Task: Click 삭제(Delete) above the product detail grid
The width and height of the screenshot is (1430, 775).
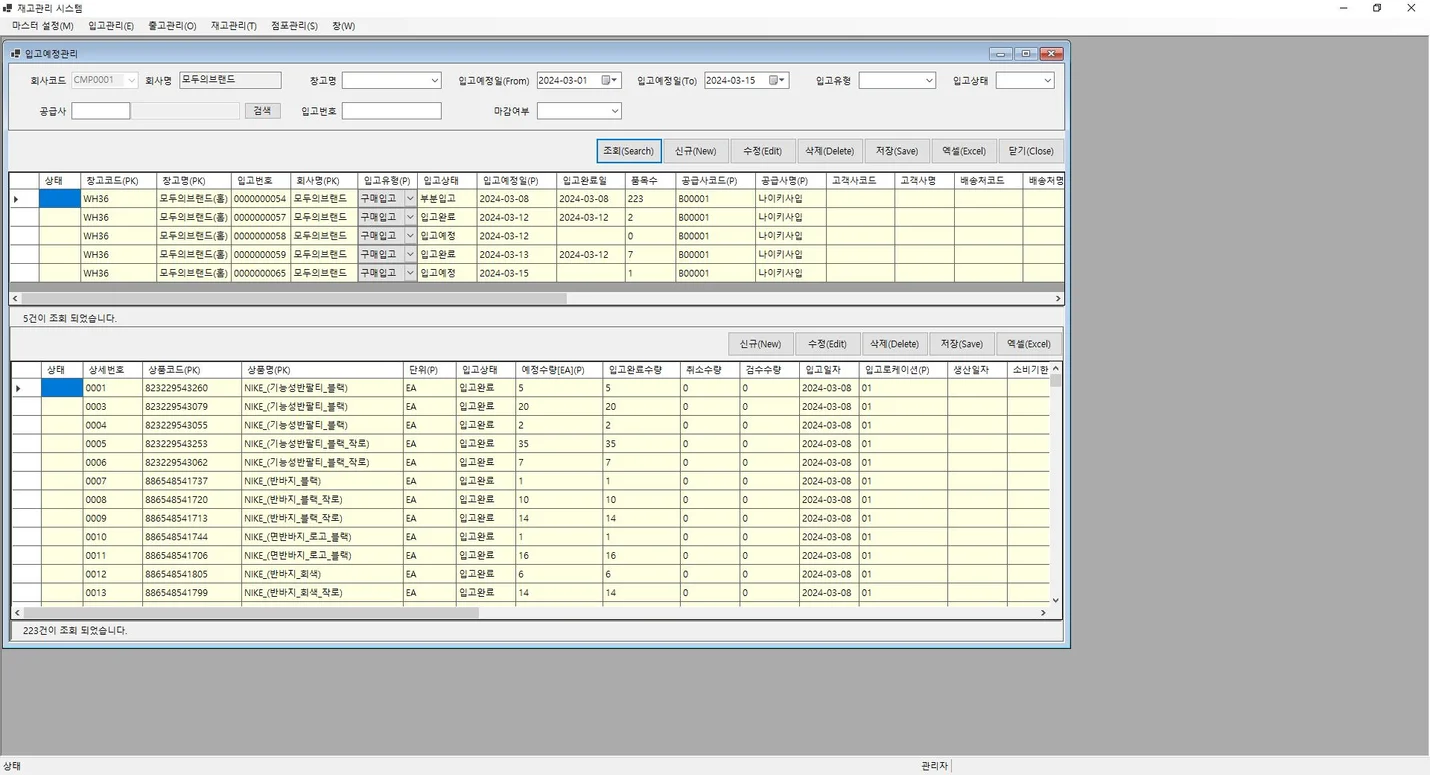Action: click(x=895, y=344)
